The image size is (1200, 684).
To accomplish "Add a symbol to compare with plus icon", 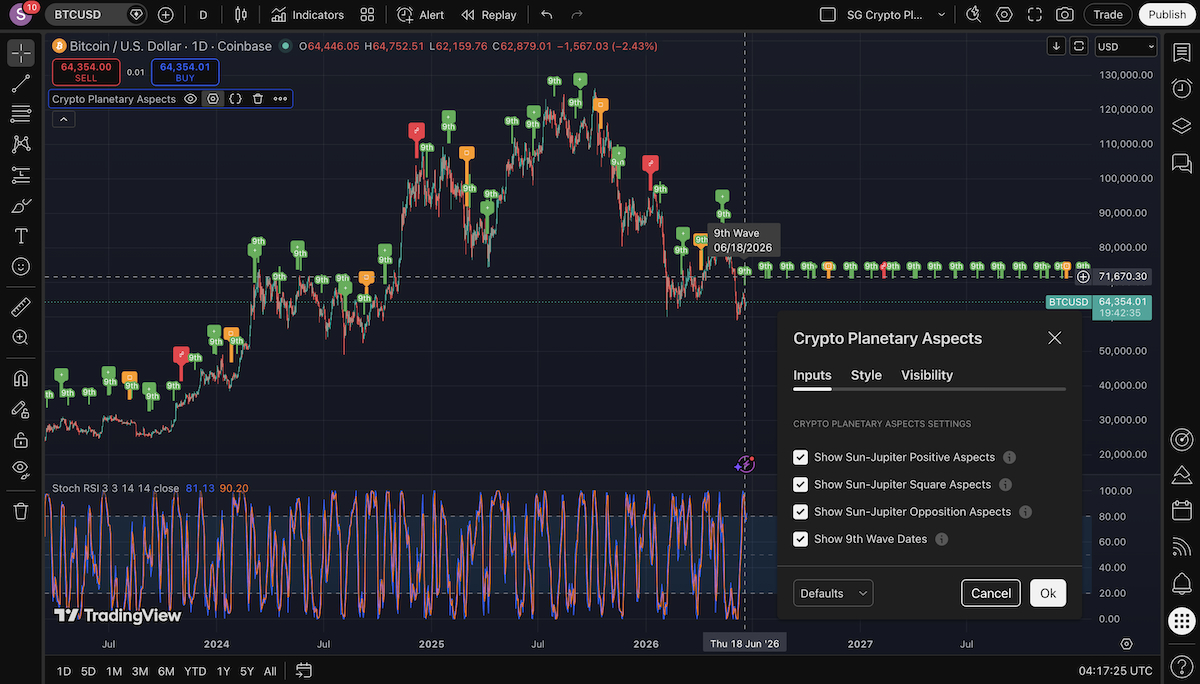I will (x=166, y=15).
